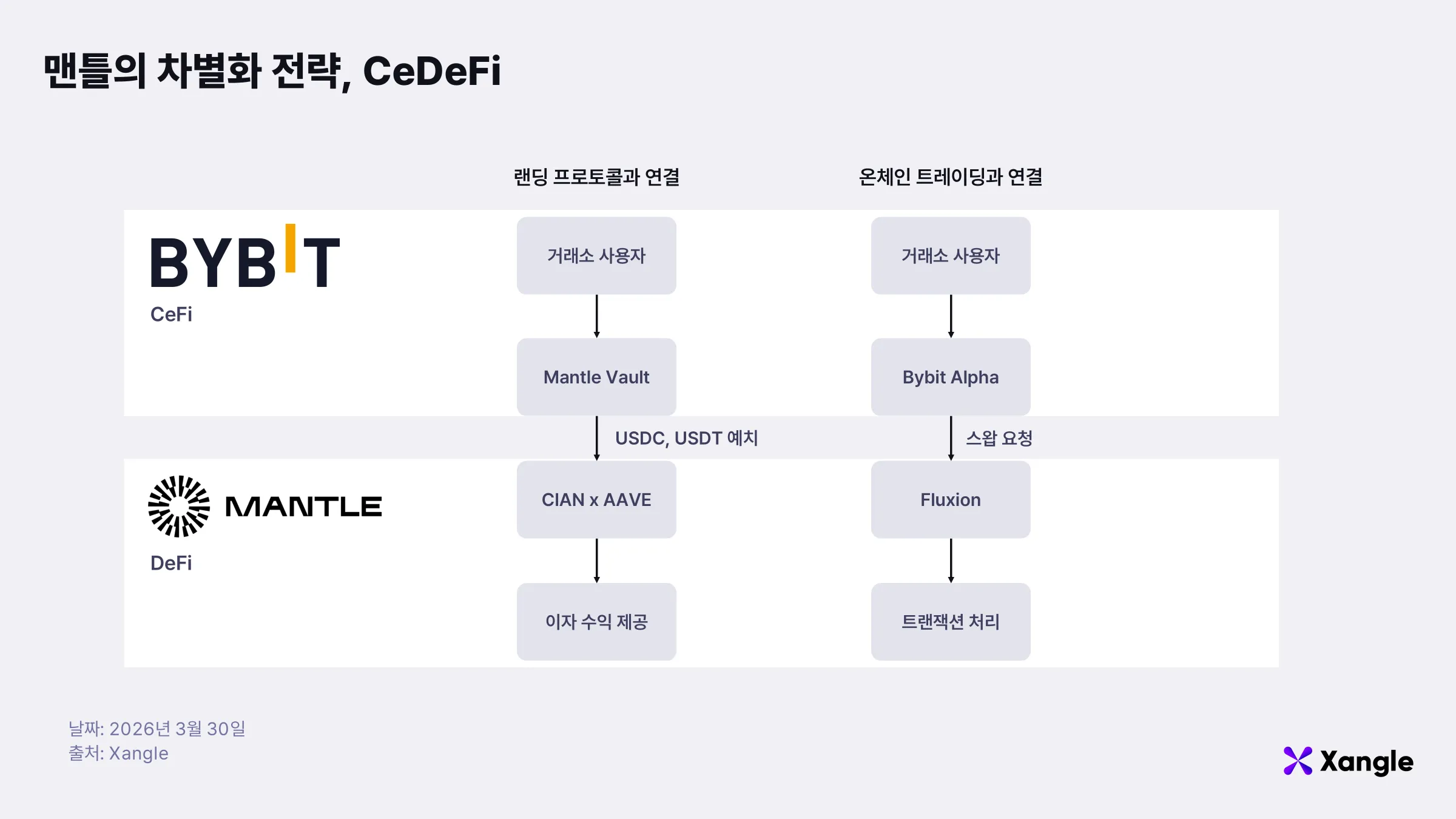
Task: Select the Bybit Alpha box
Action: click(x=950, y=377)
